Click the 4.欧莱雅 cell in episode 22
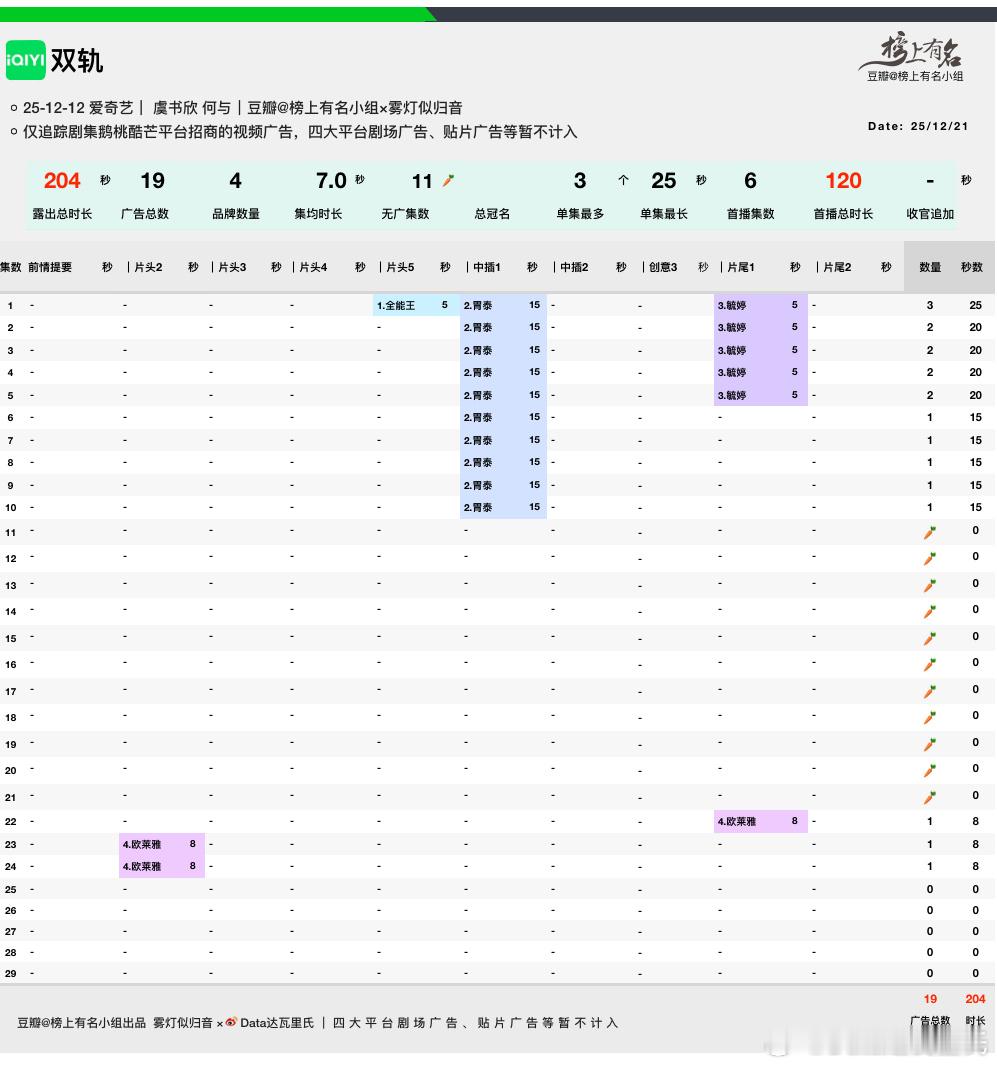 760,821
